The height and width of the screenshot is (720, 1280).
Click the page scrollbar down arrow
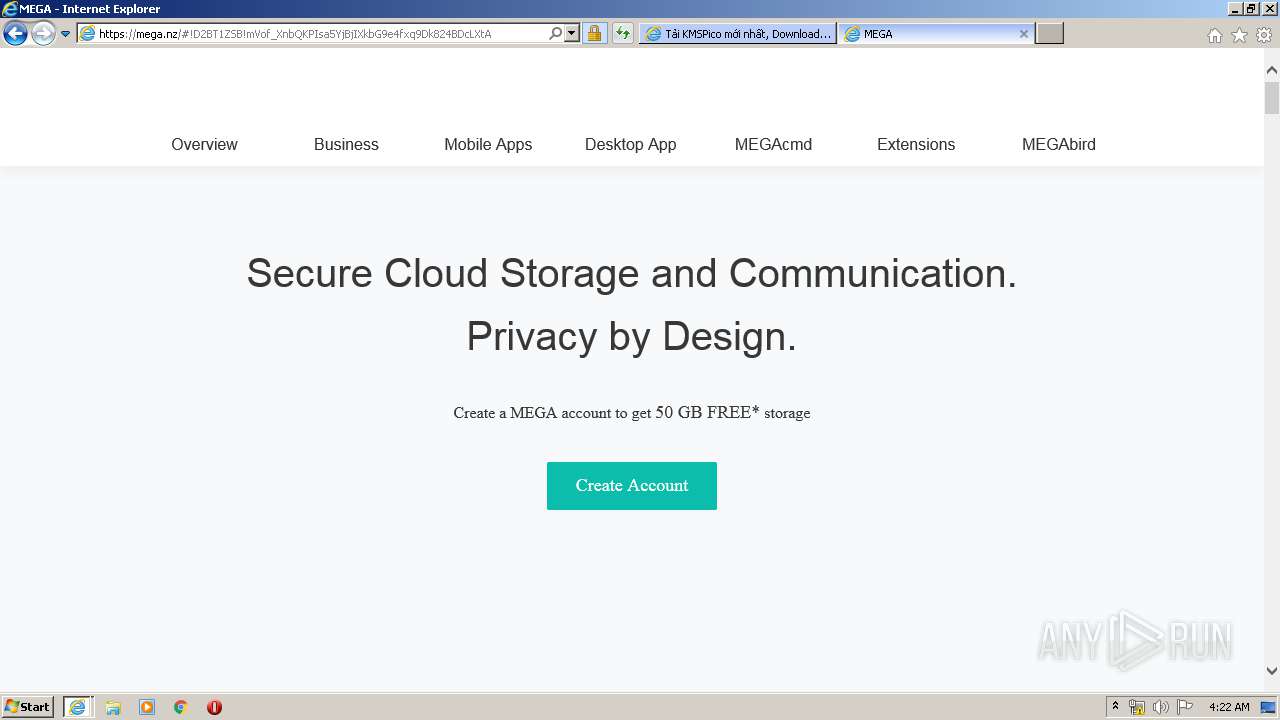pos(1272,672)
